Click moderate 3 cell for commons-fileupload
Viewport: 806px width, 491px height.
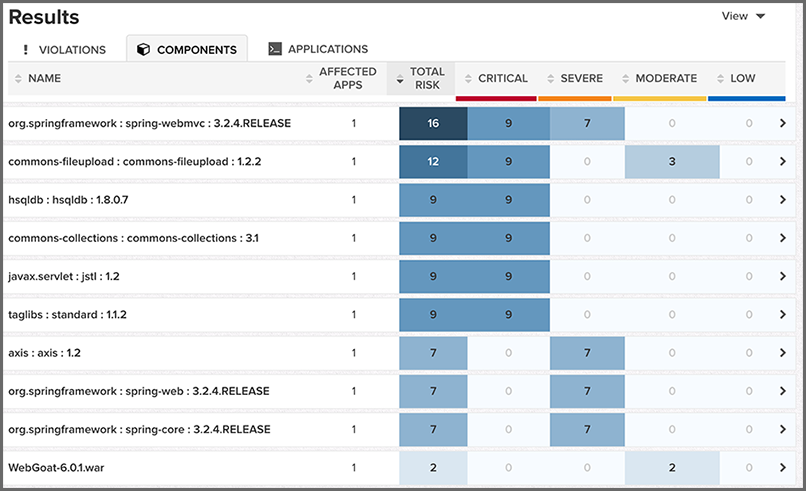click(x=672, y=161)
